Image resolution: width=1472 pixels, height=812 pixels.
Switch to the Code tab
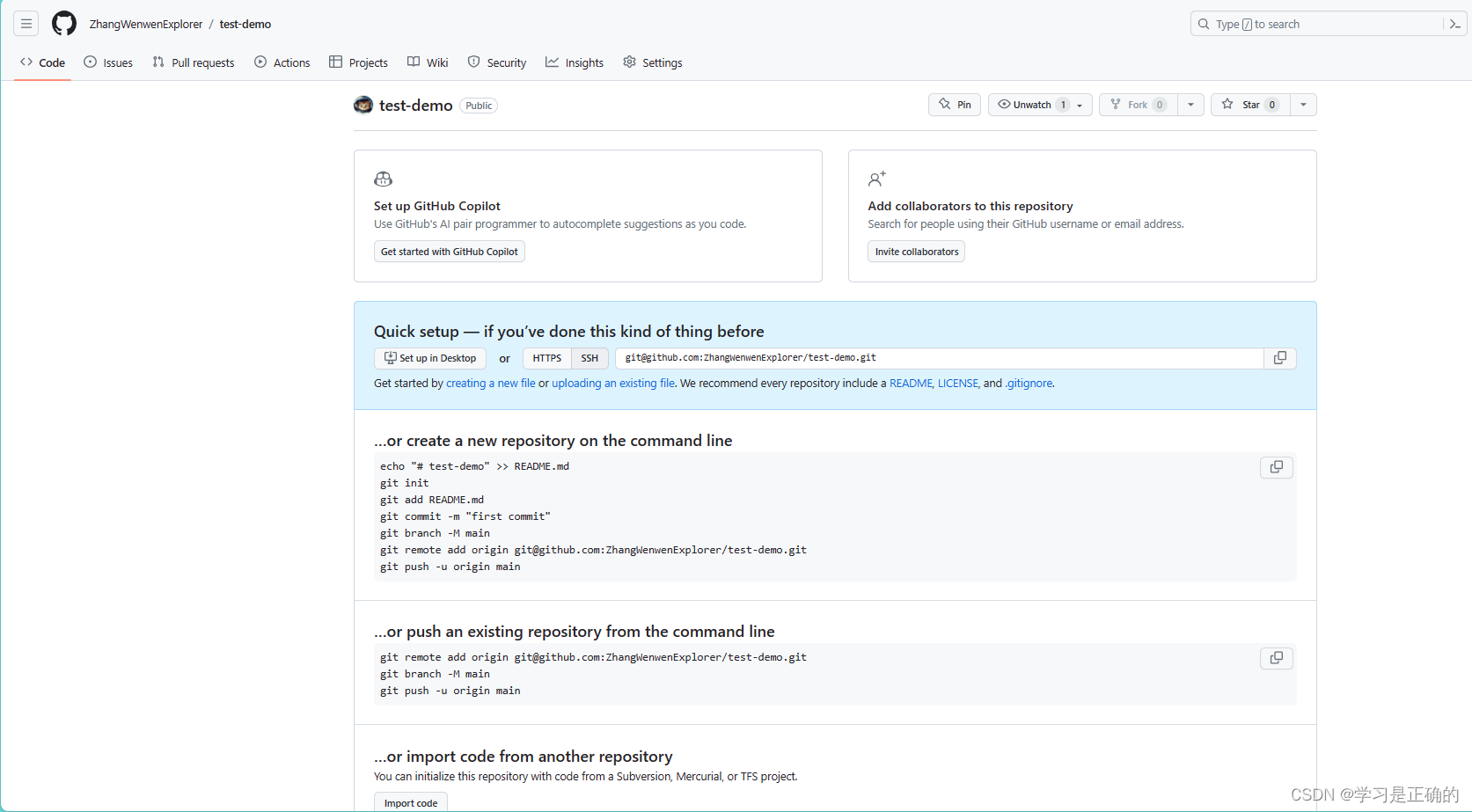[x=42, y=62]
